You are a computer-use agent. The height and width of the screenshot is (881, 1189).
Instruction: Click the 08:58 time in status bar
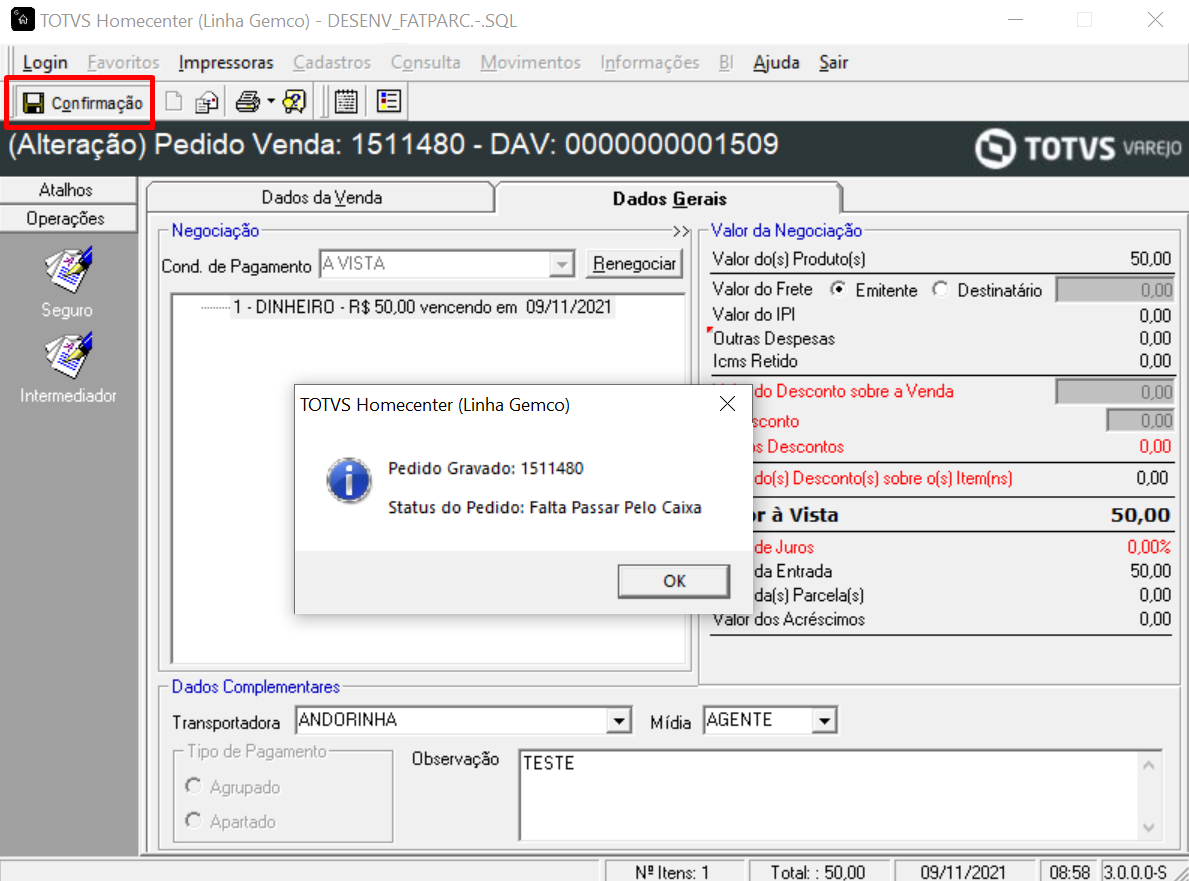pyautogui.click(x=1069, y=872)
